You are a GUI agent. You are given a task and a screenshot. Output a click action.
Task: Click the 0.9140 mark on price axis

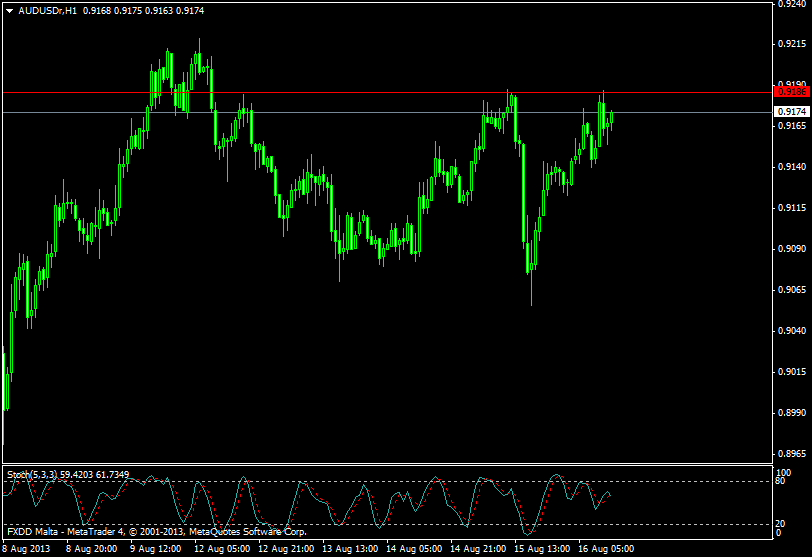[x=791, y=167]
